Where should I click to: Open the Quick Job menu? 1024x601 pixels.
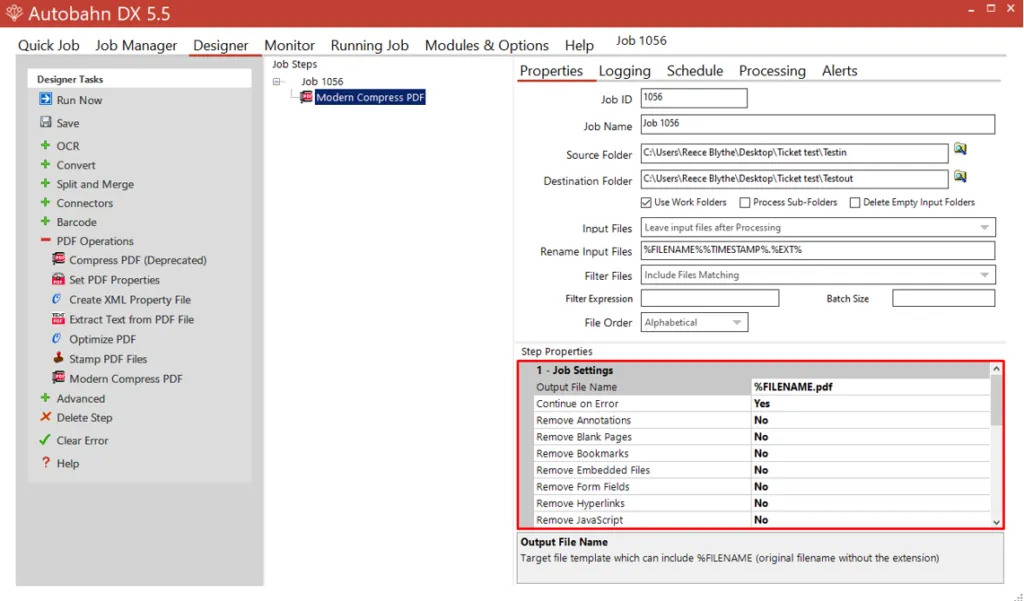[x=49, y=45]
